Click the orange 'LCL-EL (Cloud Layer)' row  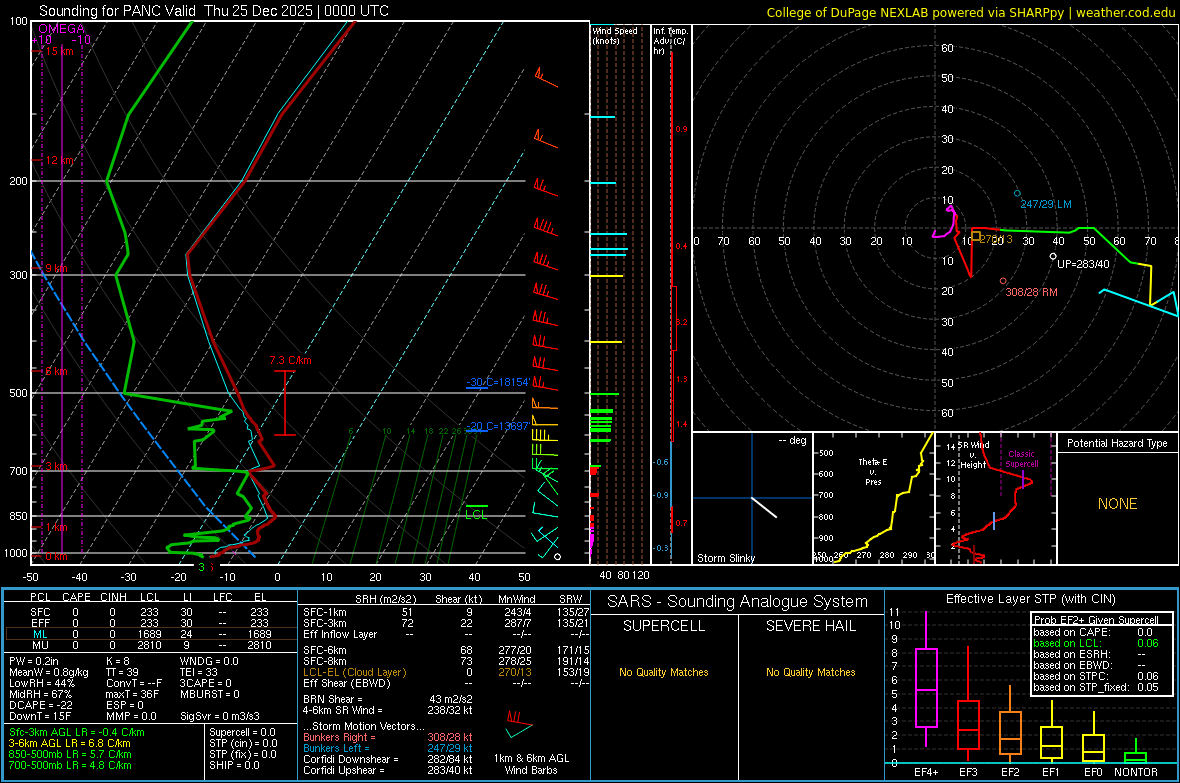pos(445,672)
